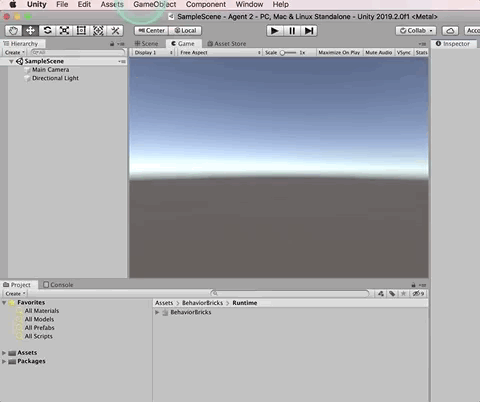The height and width of the screenshot is (402, 480).
Task: Select Main Camera object
Action: pyautogui.click(x=50, y=70)
